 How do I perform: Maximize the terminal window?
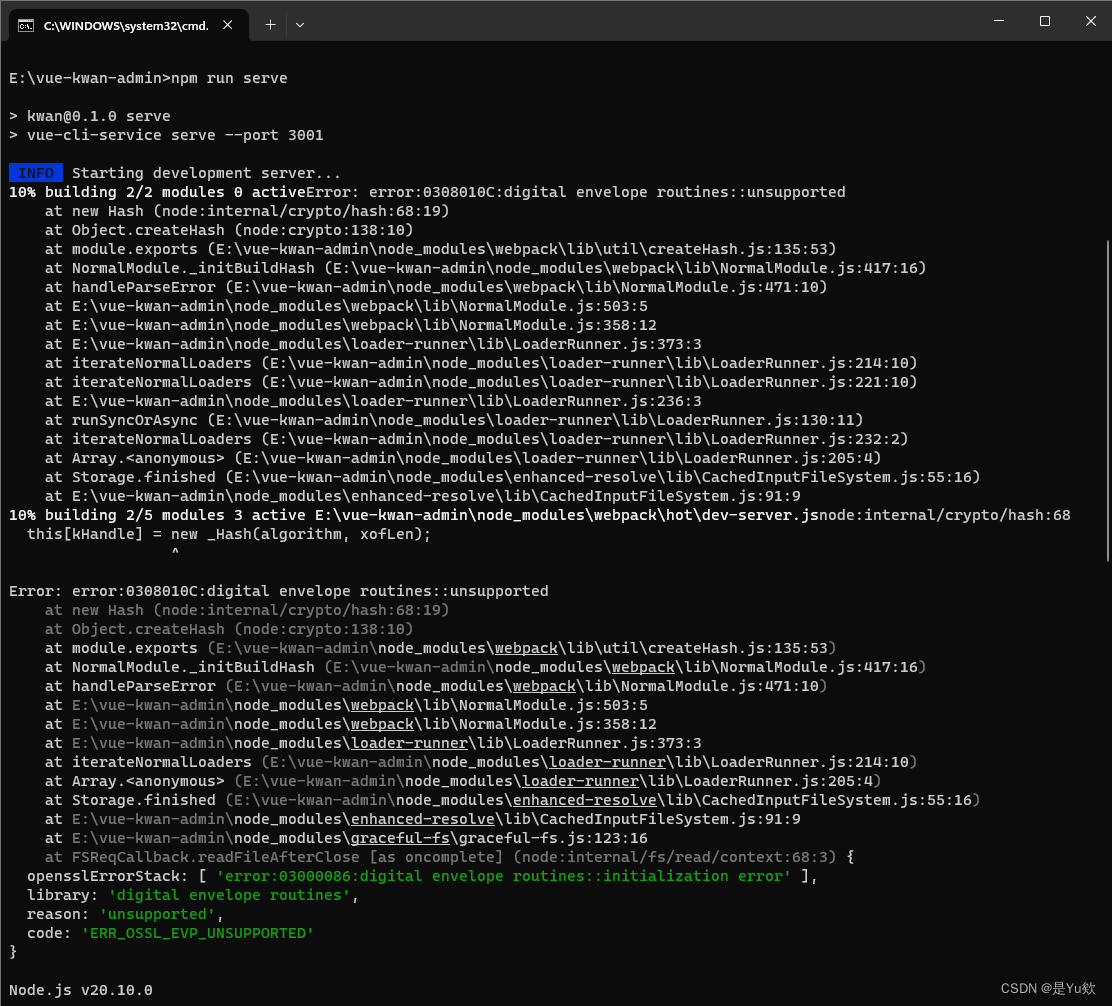[x=1045, y=21]
